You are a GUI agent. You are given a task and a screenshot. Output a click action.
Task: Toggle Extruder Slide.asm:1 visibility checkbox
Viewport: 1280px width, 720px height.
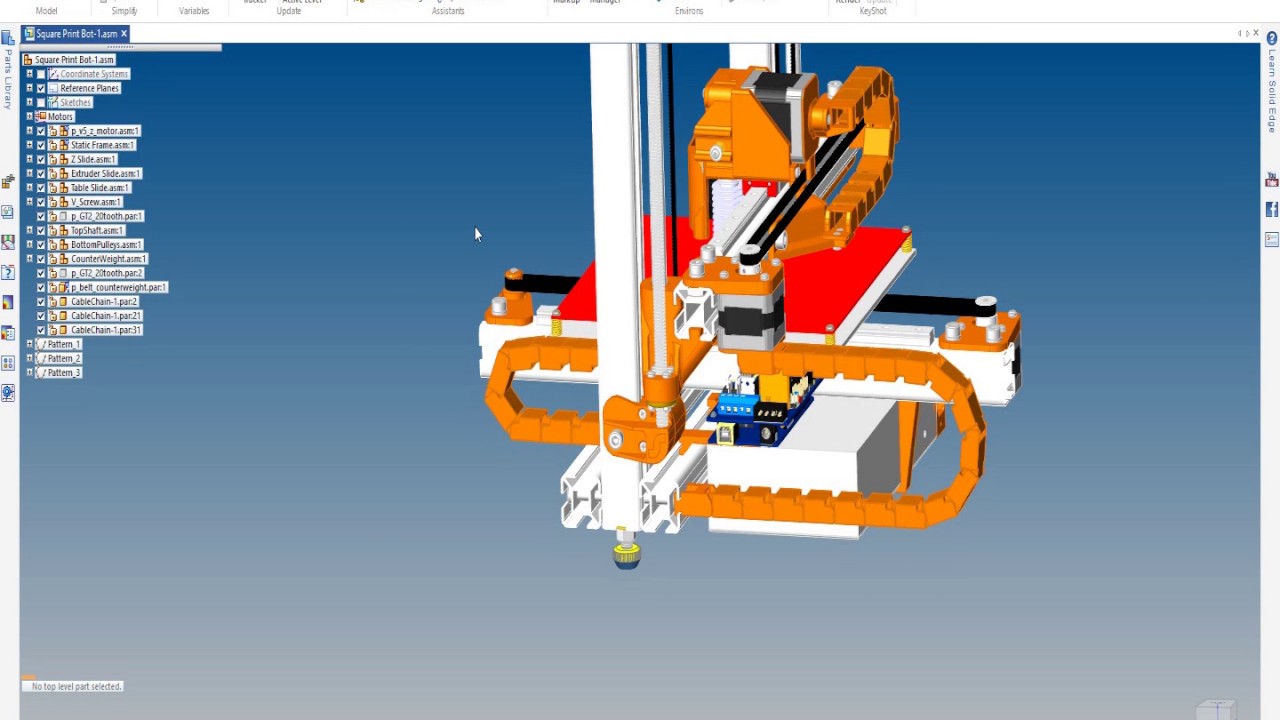click(x=41, y=173)
